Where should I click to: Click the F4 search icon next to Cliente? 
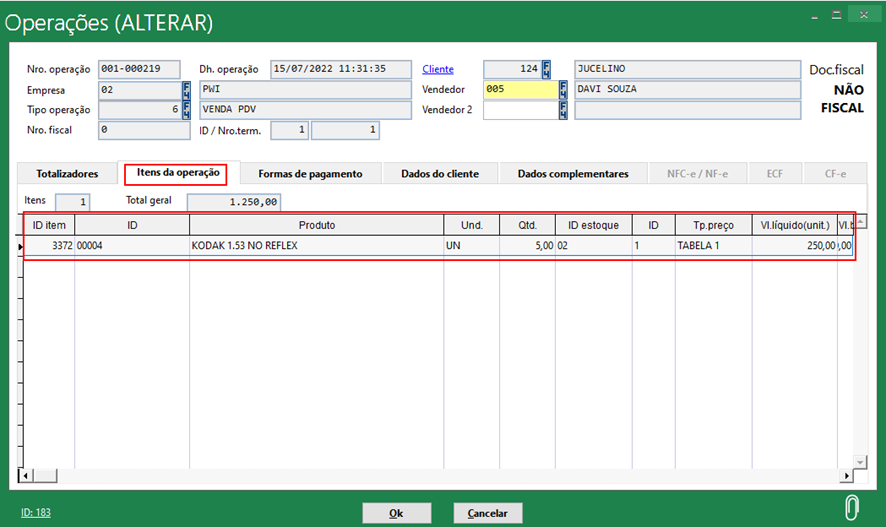(546, 70)
